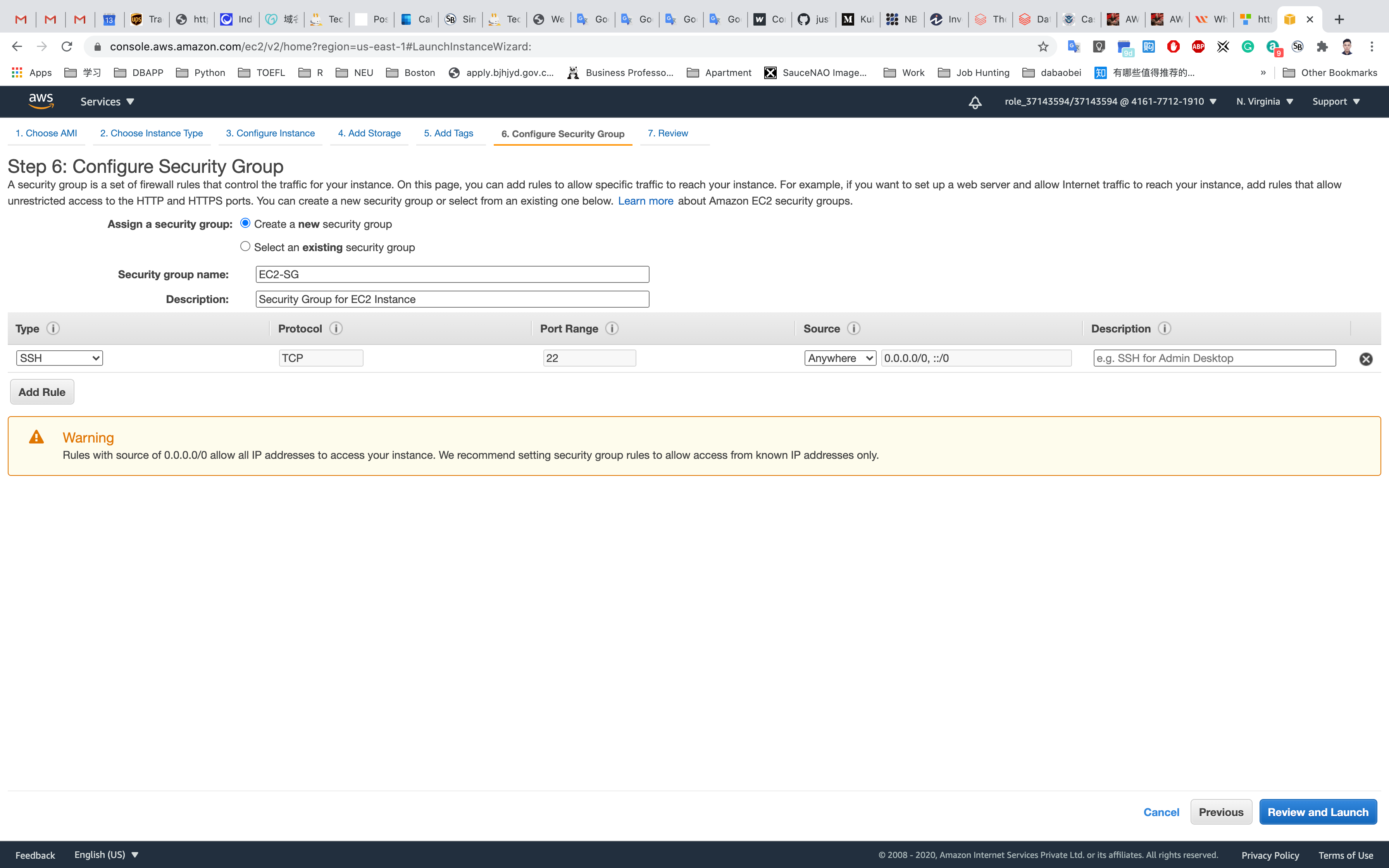The width and height of the screenshot is (1389, 868).
Task: Go to the 7. Review tab
Action: [667, 133]
